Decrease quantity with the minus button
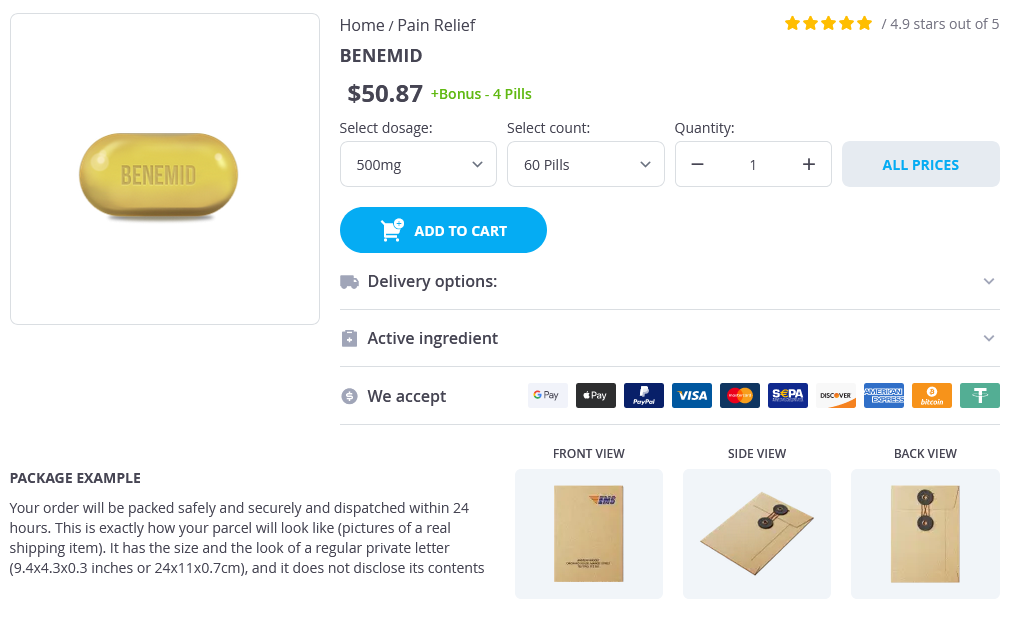This screenshot has width=1015, height=618. click(x=698, y=165)
